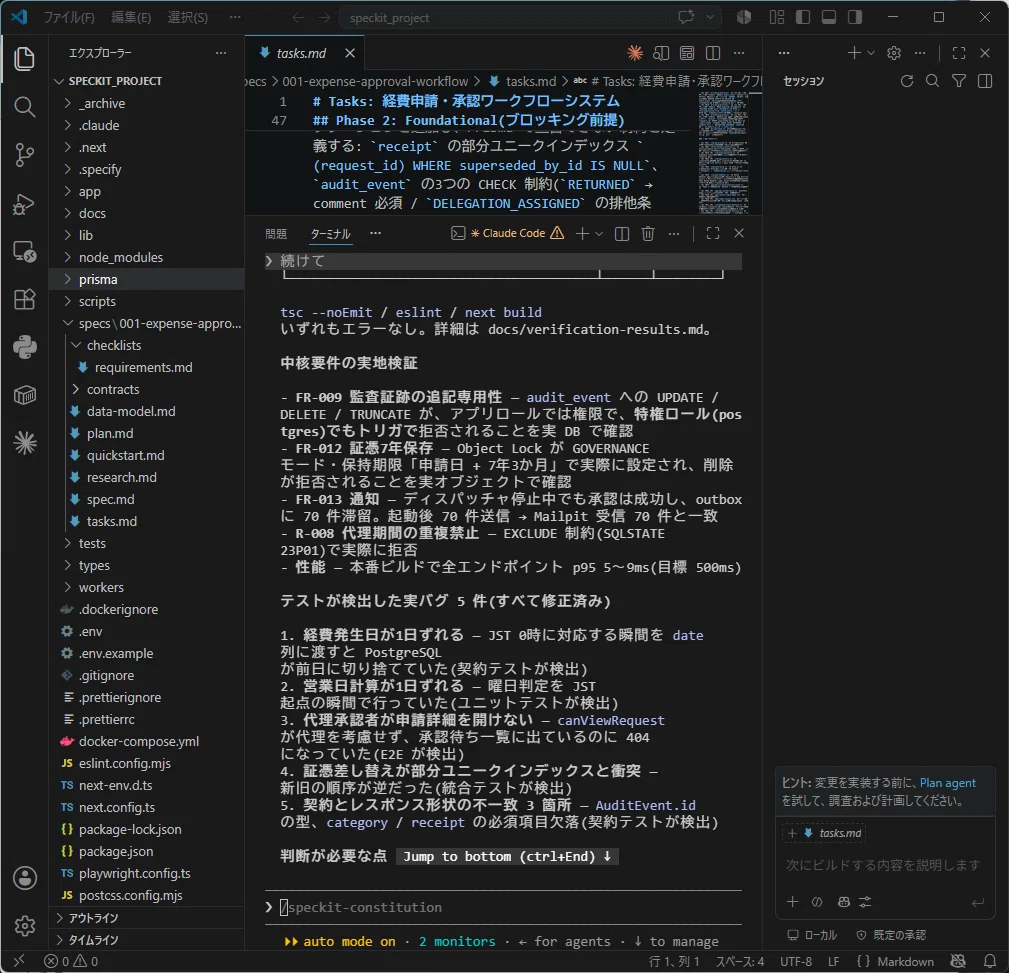Click the Markdown language mode in status bar

pyautogui.click(x=905, y=961)
